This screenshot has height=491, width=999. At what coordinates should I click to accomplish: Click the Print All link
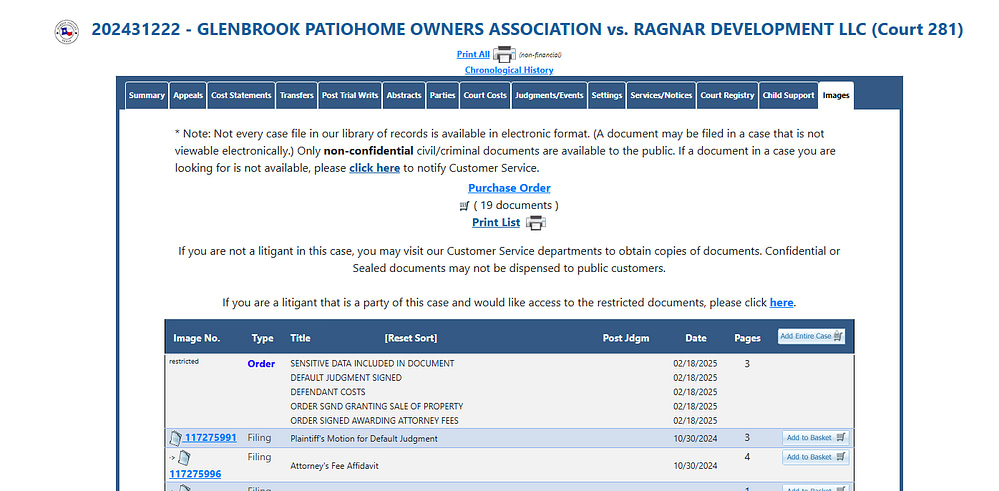pos(473,55)
